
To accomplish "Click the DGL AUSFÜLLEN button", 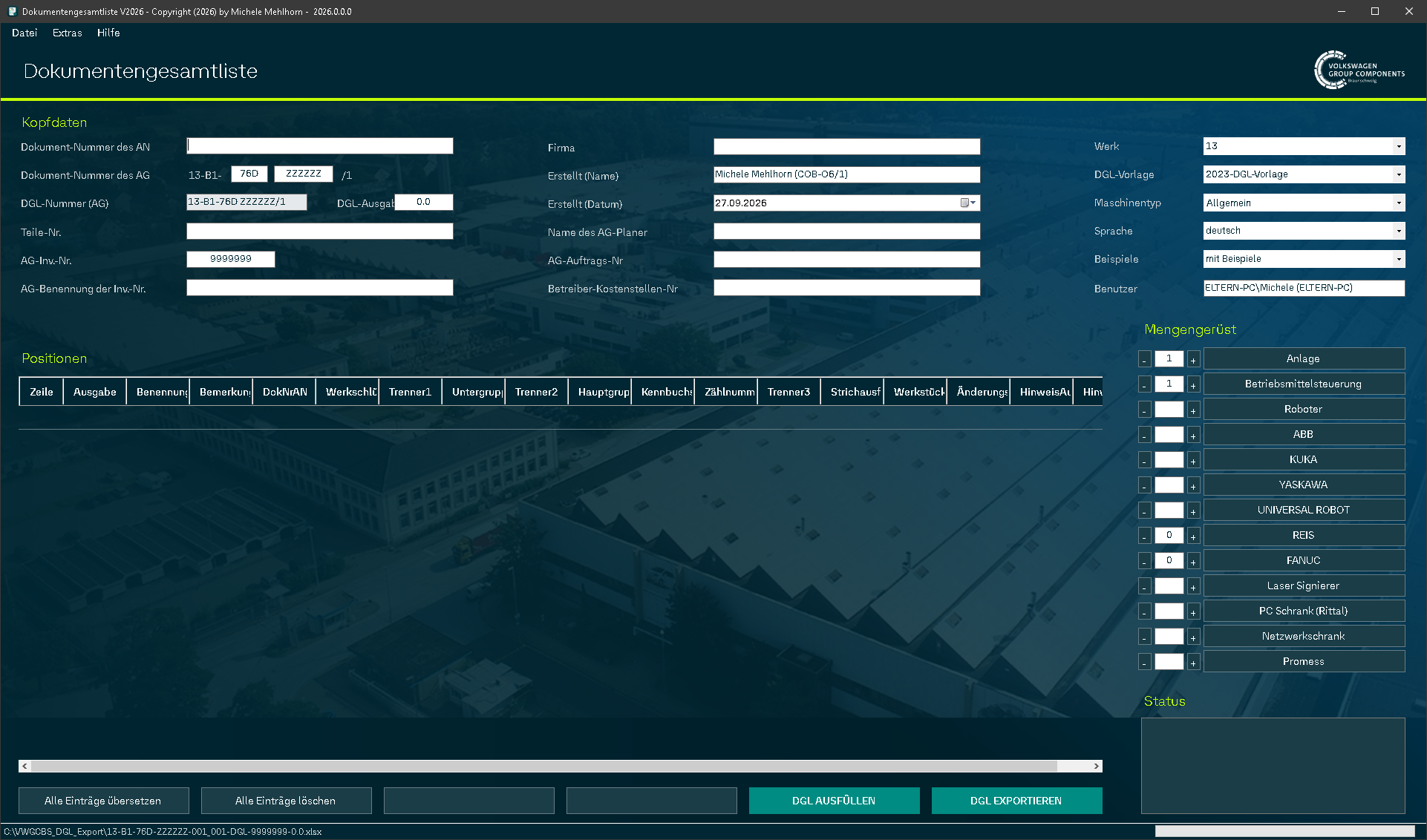I will (x=834, y=801).
